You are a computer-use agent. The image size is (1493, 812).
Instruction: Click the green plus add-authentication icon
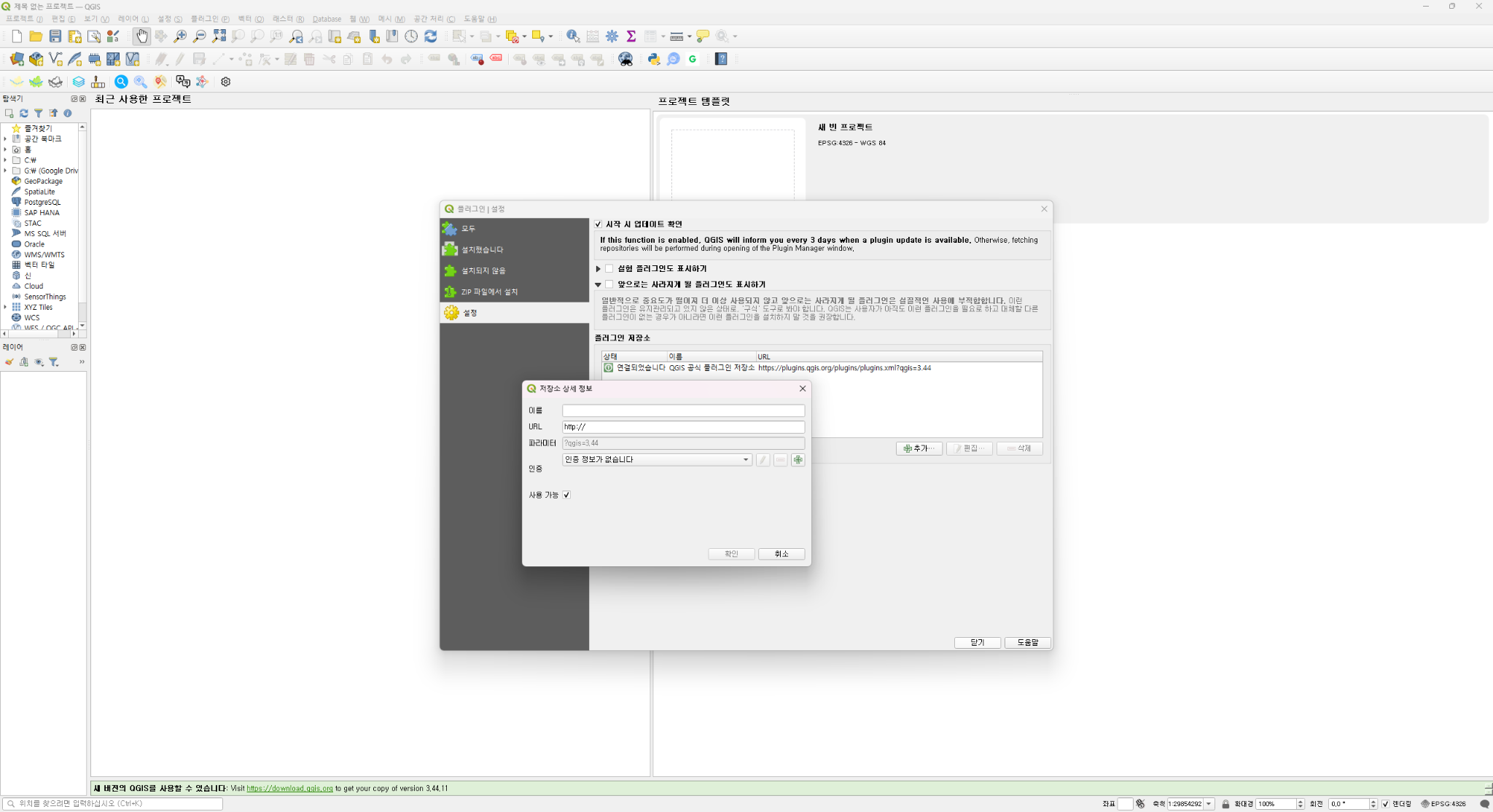798,460
